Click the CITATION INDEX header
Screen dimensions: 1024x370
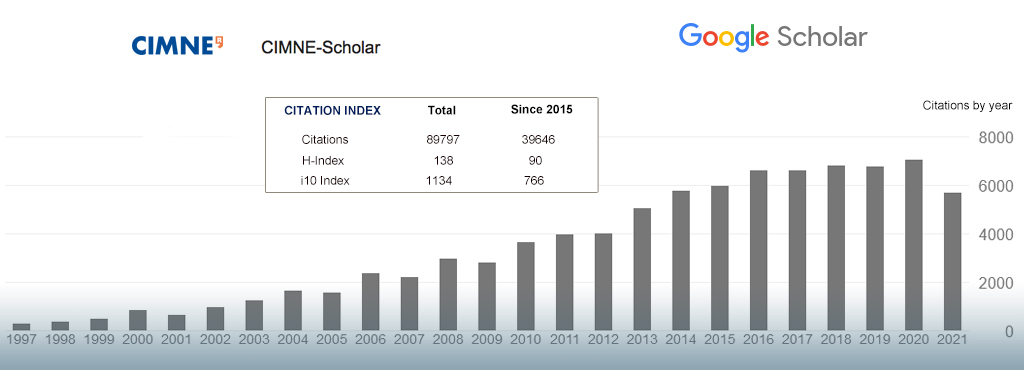[332, 111]
